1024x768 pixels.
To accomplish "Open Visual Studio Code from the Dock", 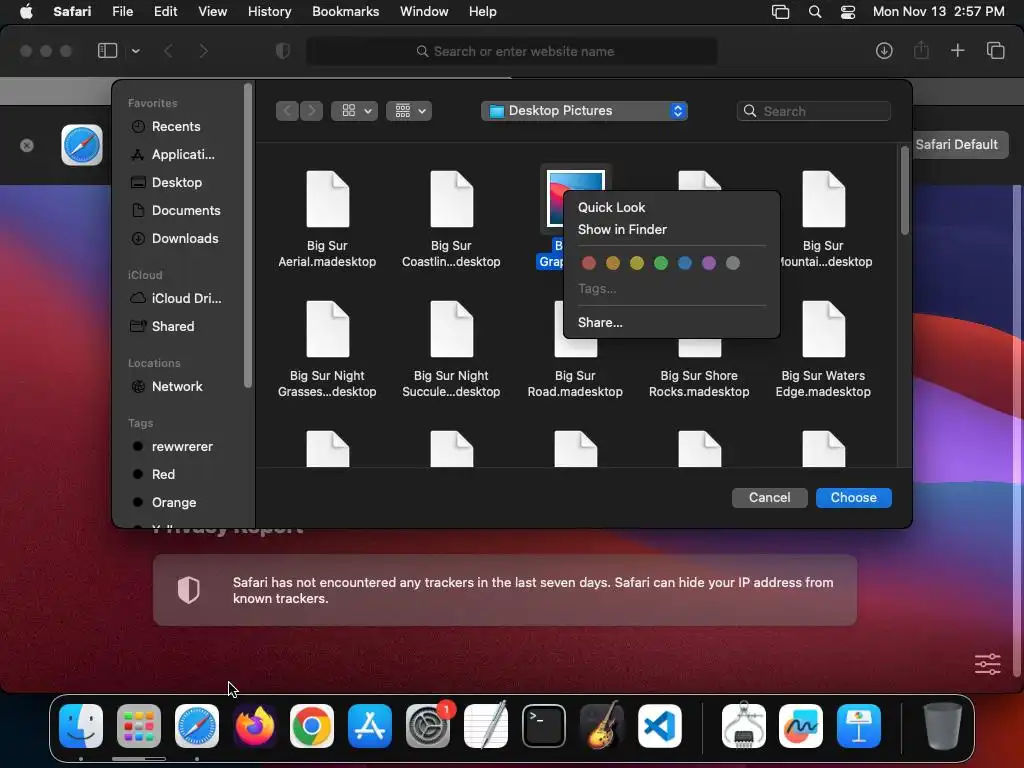I will pos(660,726).
